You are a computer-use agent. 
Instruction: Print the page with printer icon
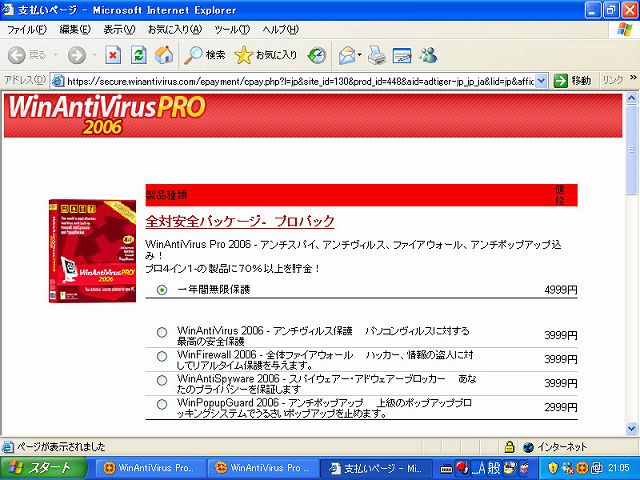coord(376,56)
